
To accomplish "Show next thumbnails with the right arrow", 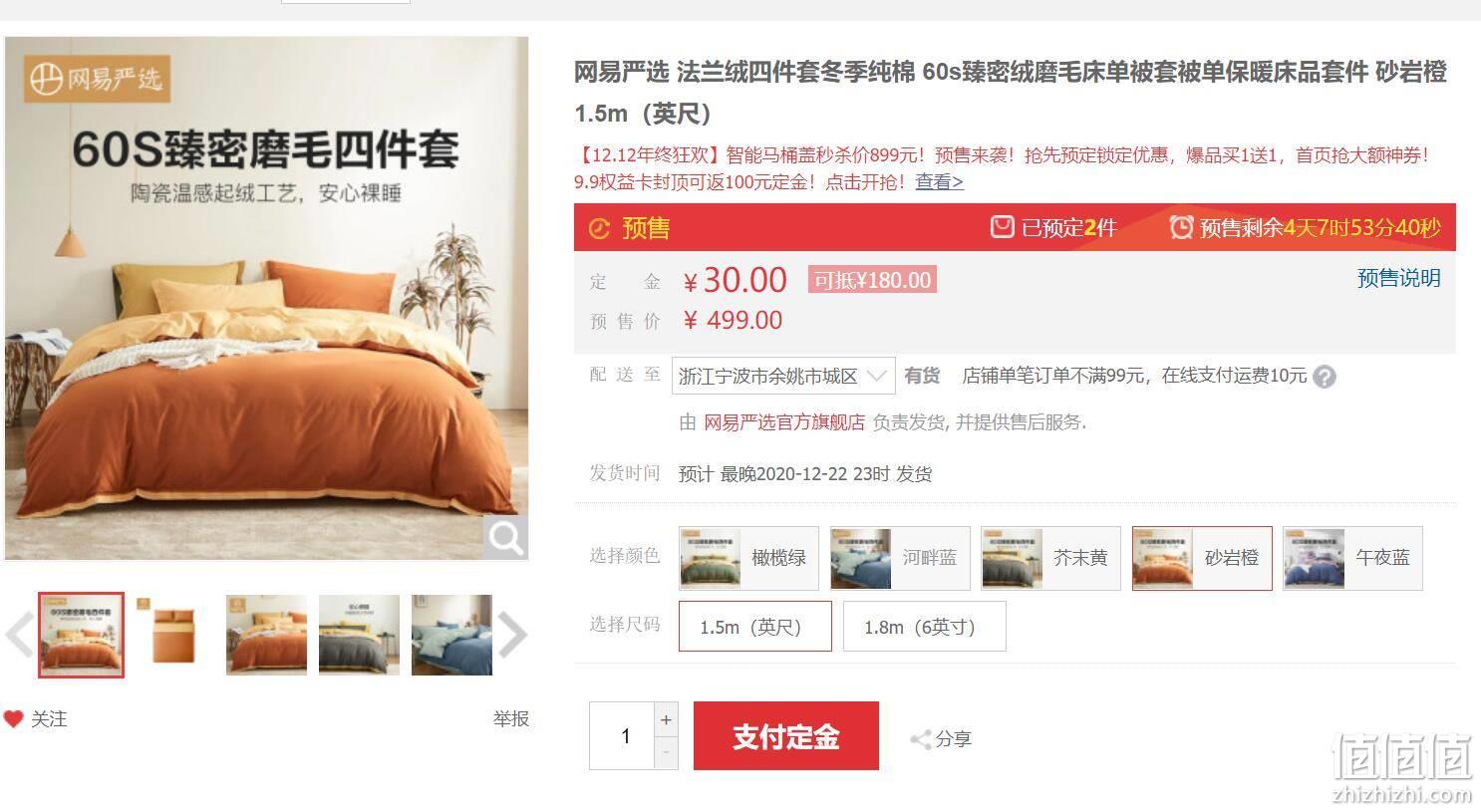I will 512,636.
